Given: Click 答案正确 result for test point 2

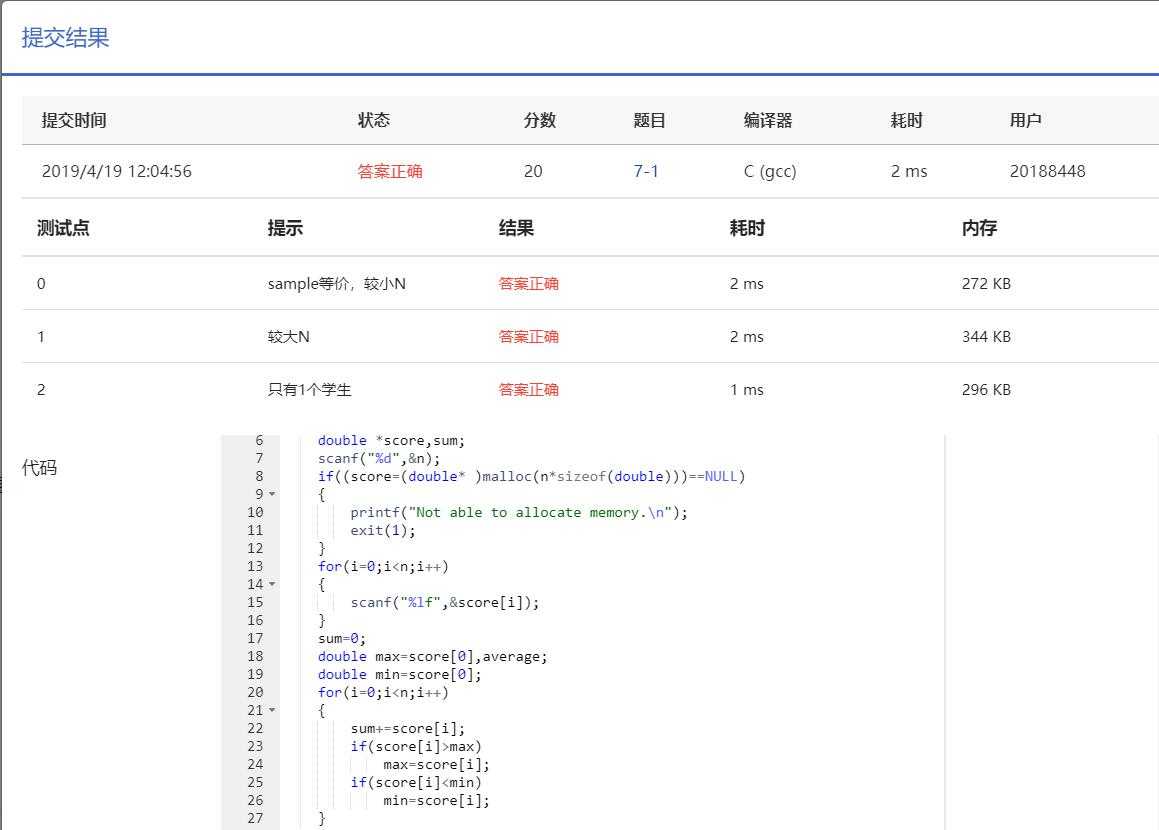Looking at the screenshot, I should (528, 390).
